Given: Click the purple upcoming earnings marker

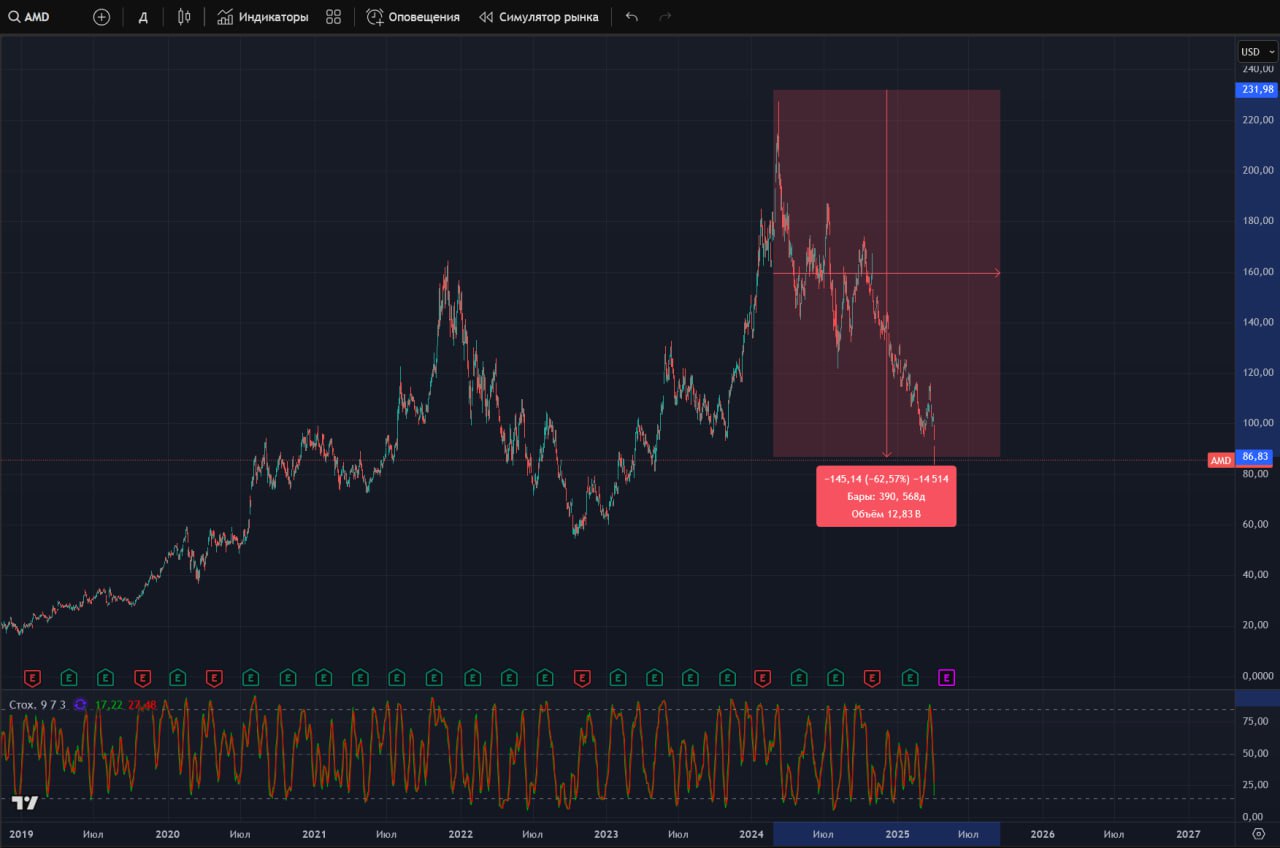Looking at the screenshot, I should tap(946, 678).
